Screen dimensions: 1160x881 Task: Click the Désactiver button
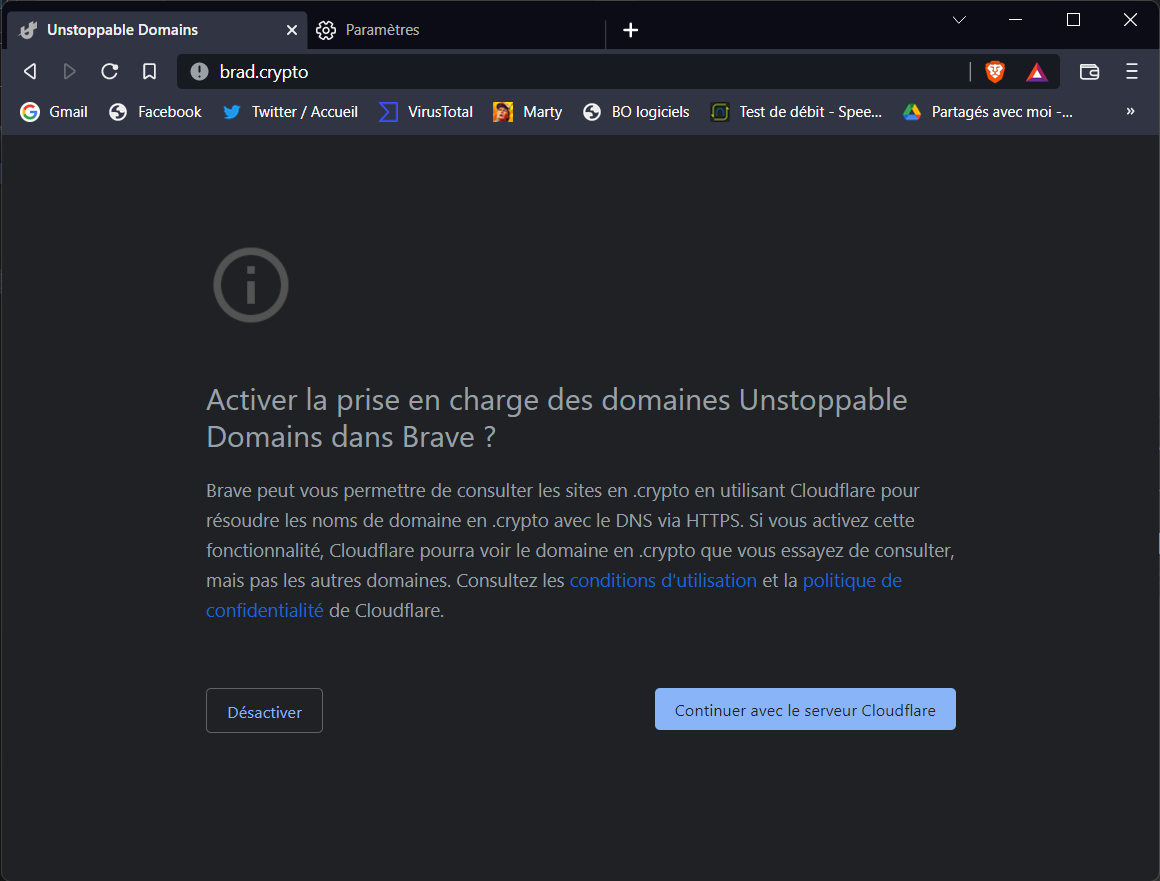coord(264,711)
